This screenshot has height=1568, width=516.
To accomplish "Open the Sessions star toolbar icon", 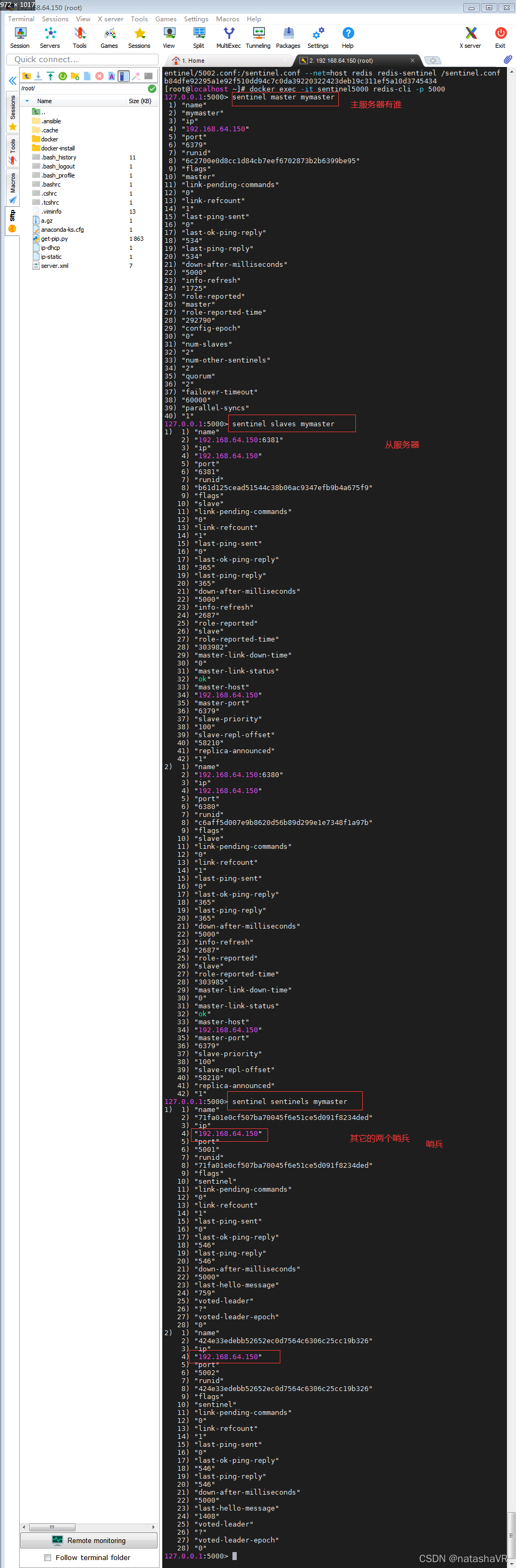I will pyautogui.click(x=139, y=38).
